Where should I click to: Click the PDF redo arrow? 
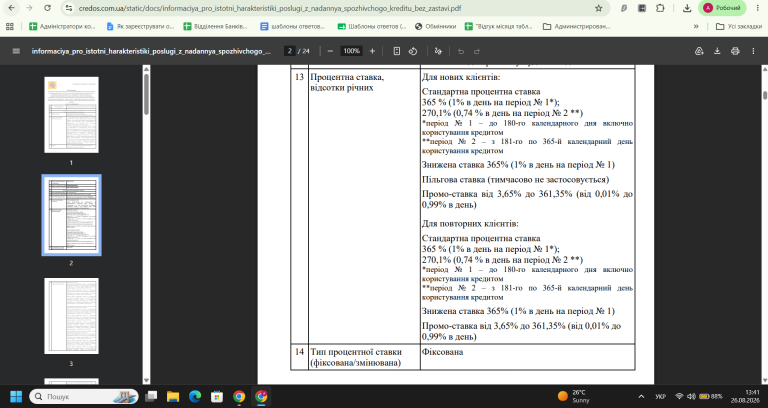pos(477,51)
